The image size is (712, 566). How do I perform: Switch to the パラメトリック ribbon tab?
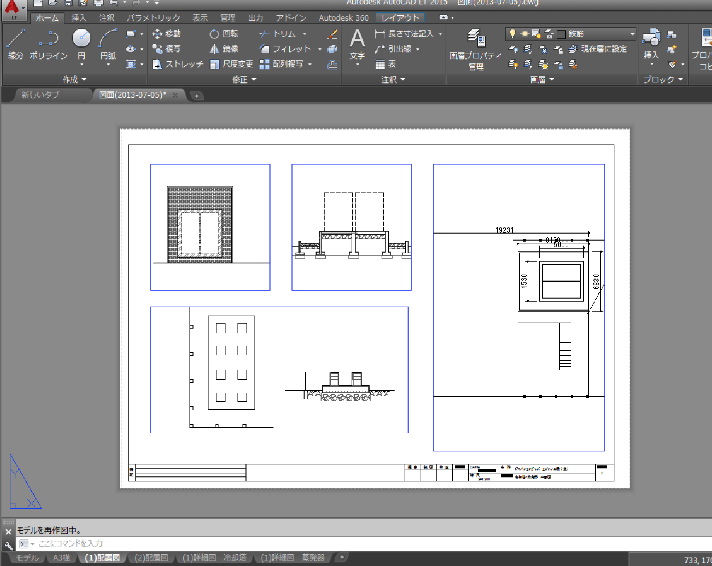click(153, 18)
